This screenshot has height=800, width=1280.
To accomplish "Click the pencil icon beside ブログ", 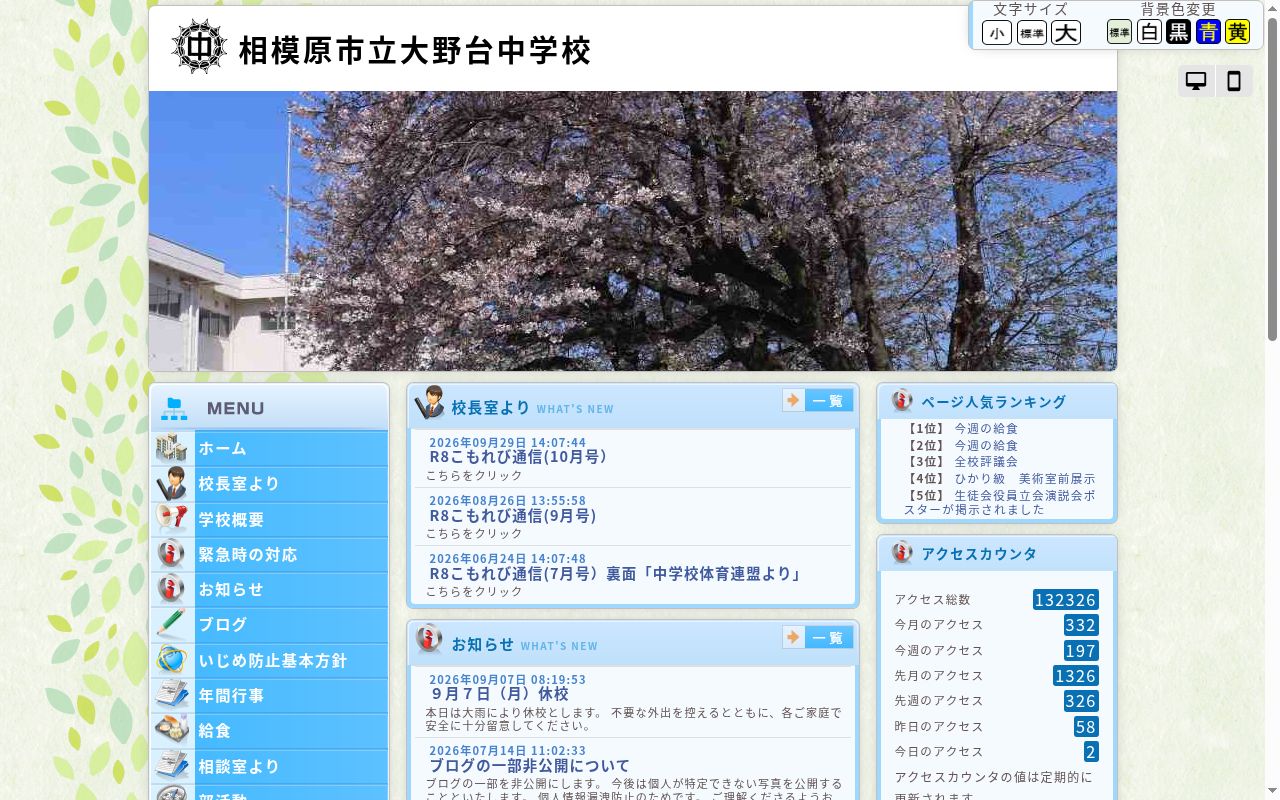I will pos(172,624).
